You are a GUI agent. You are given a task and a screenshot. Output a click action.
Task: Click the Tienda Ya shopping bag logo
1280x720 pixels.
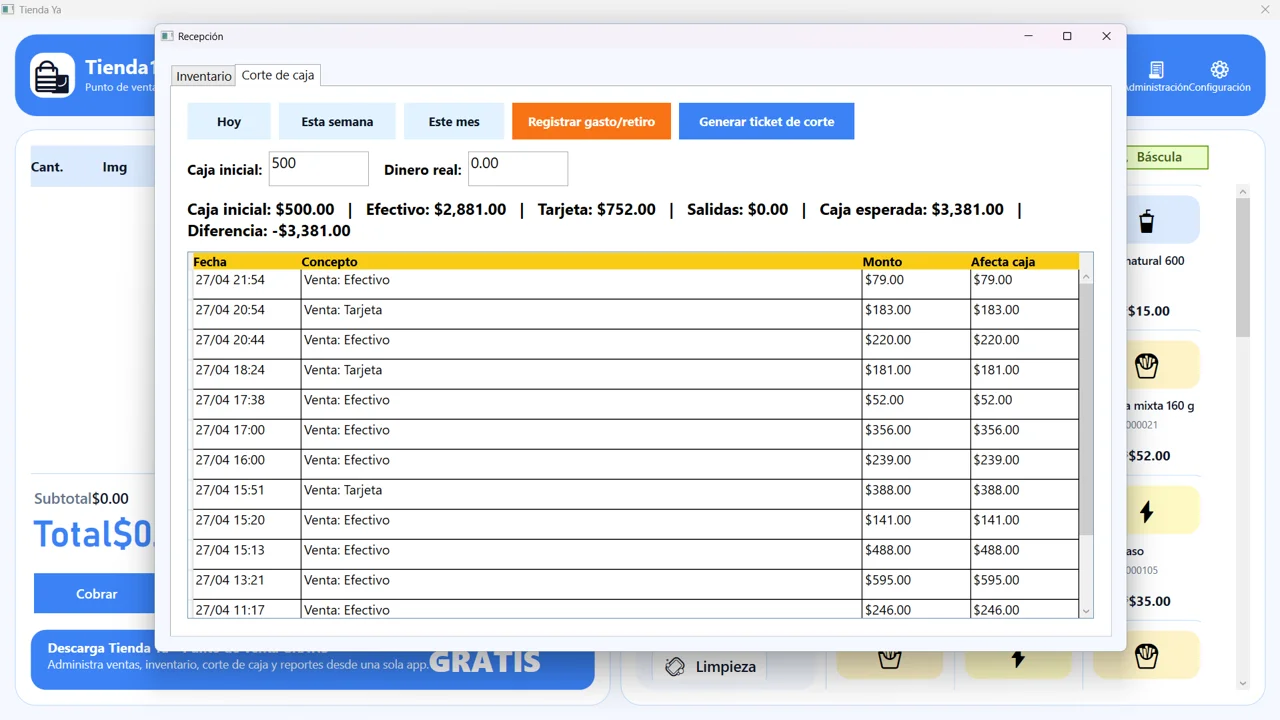pos(52,75)
